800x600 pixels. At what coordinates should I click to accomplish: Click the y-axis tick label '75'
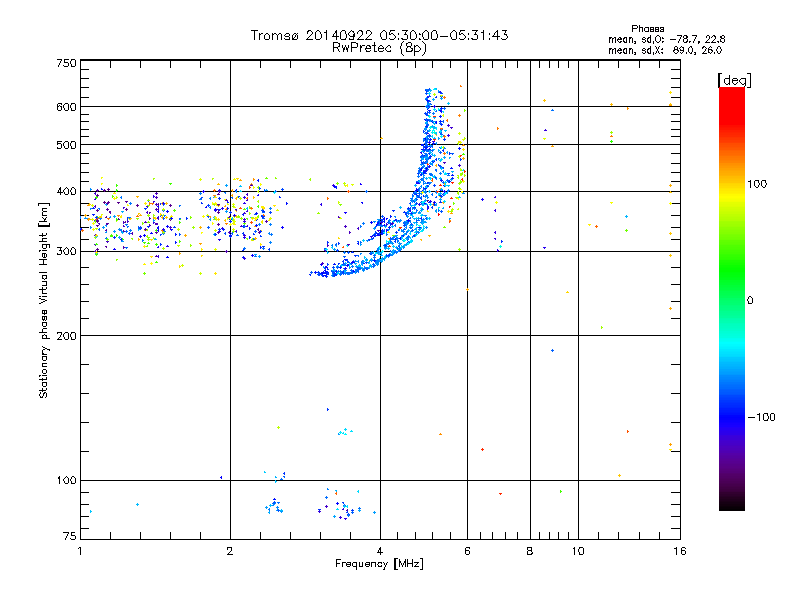(69, 536)
